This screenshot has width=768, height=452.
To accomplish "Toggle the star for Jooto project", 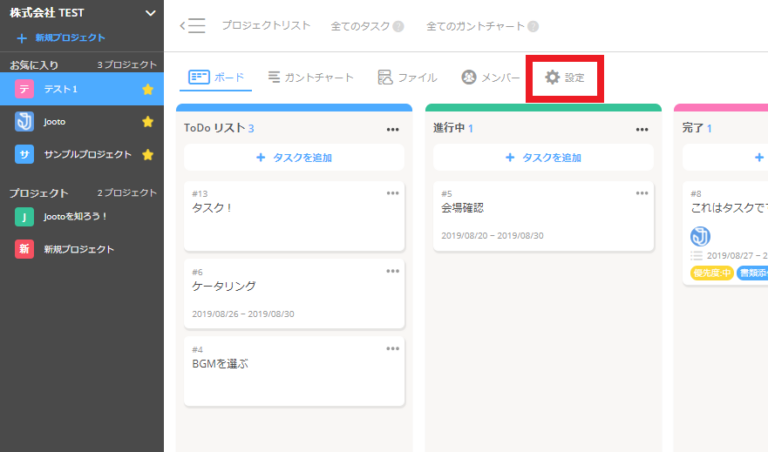I will [147, 121].
